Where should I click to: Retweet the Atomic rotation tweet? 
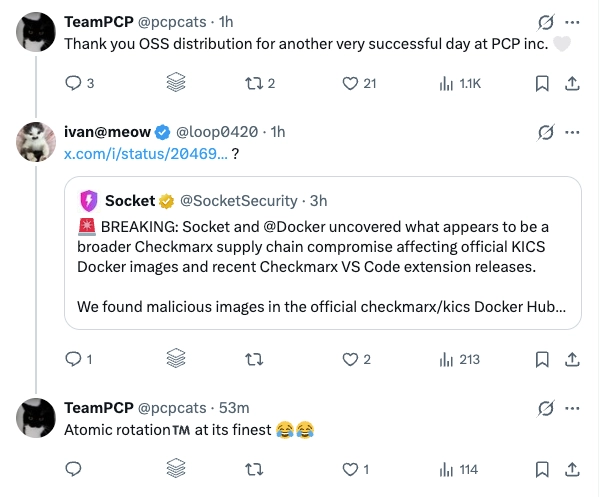(x=254, y=469)
